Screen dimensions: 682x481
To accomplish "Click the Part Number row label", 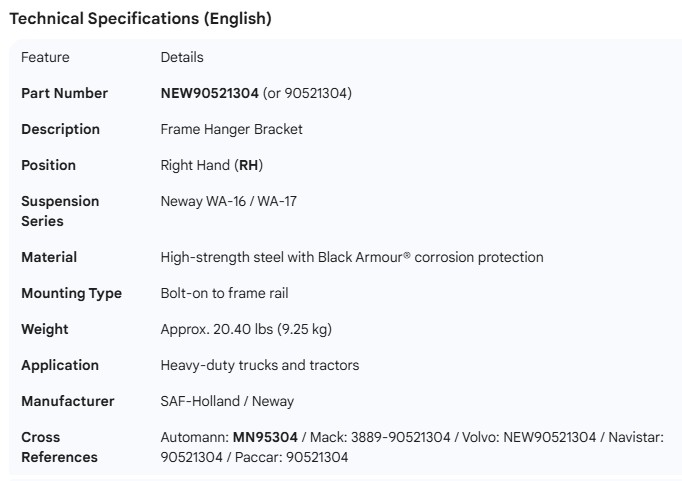I will tap(64, 93).
